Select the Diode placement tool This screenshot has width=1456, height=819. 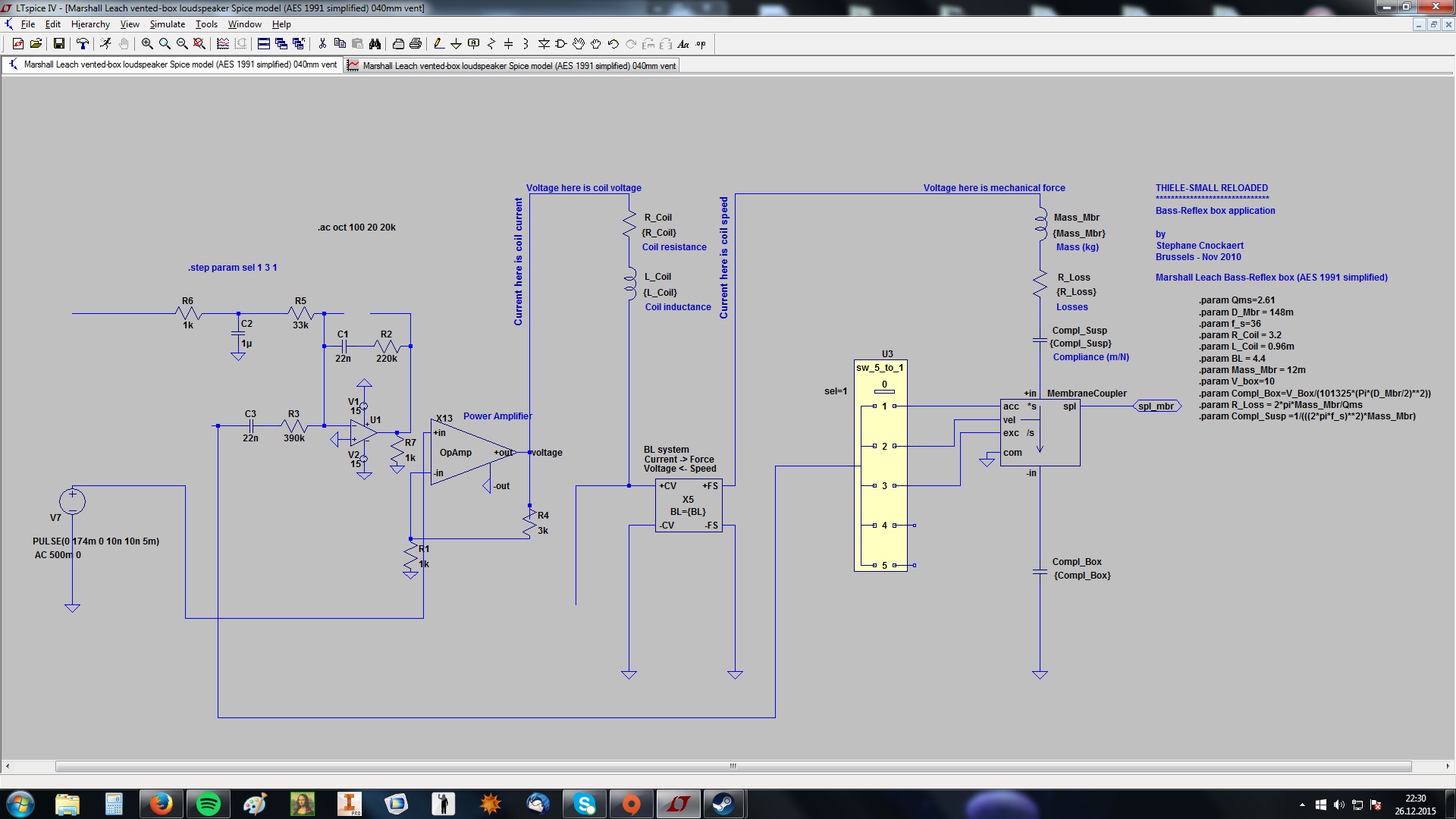pyautogui.click(x=544, y=44)
